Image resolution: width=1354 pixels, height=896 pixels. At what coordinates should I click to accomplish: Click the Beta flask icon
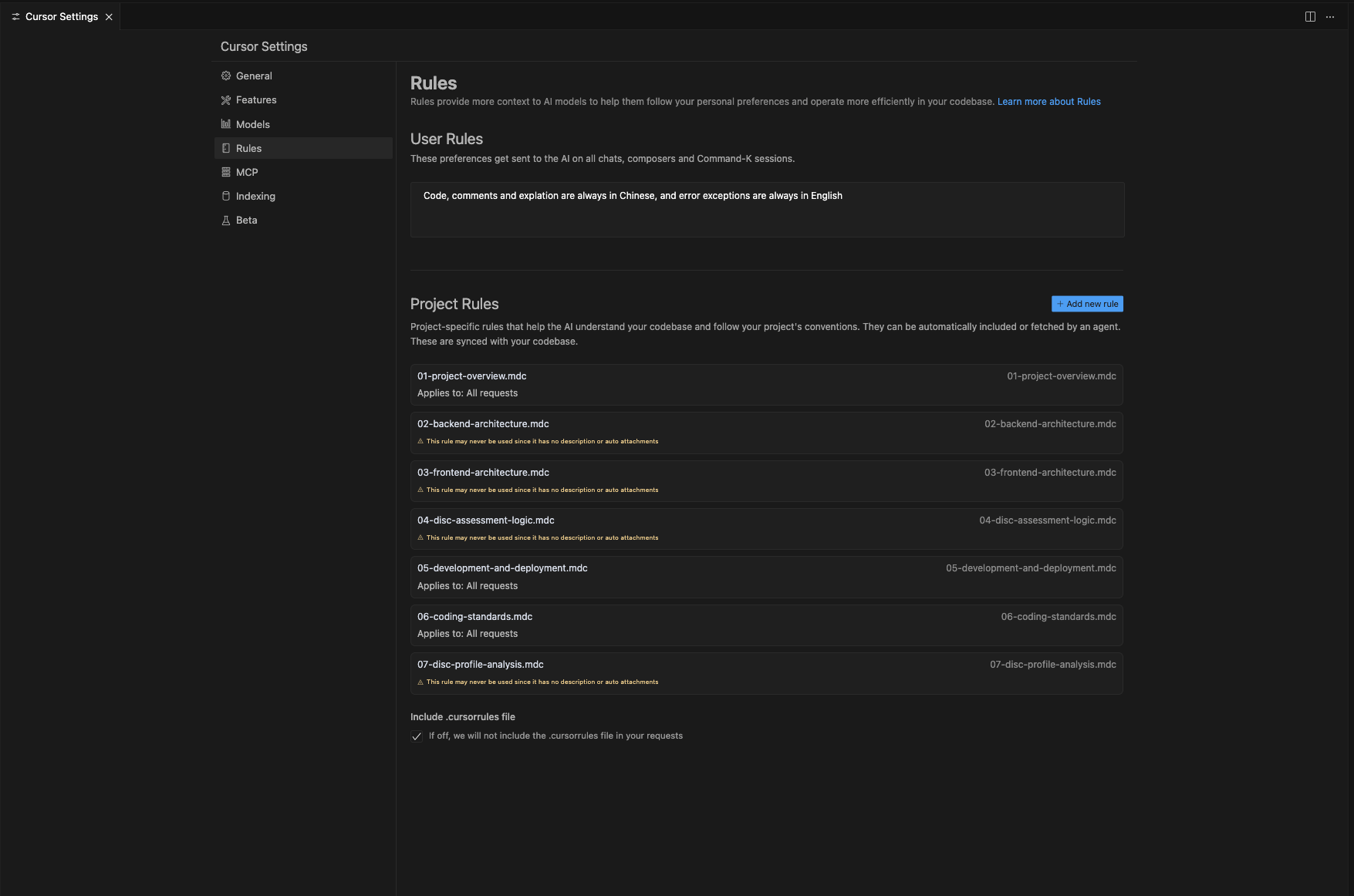pyautogui.click(x=226, y=221)
